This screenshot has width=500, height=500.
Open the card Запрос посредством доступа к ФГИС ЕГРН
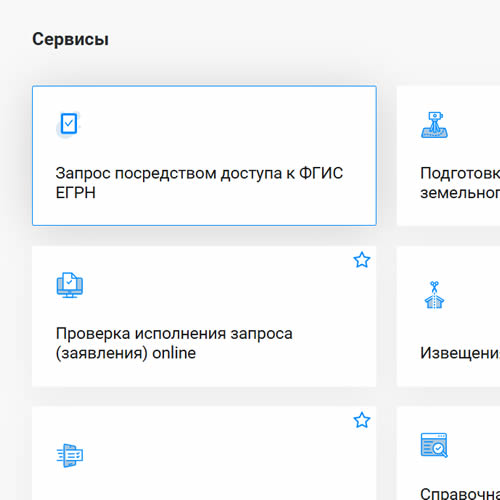click(x=204, y=156)
